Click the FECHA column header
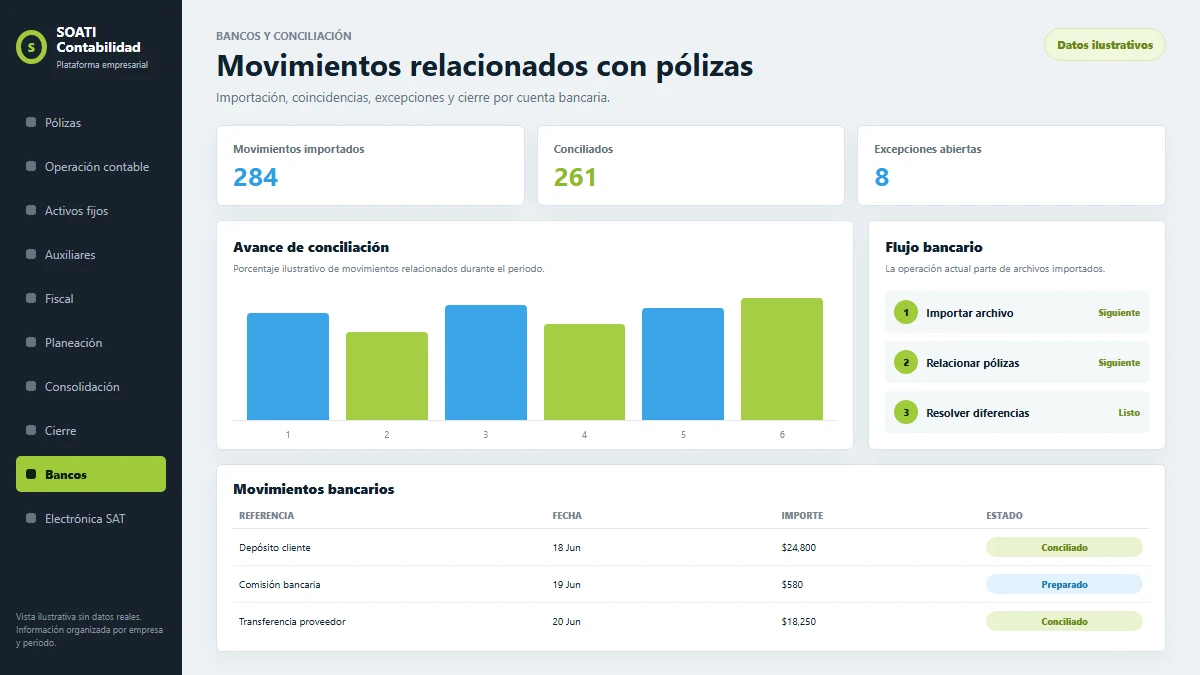 (x=567, y=516)
